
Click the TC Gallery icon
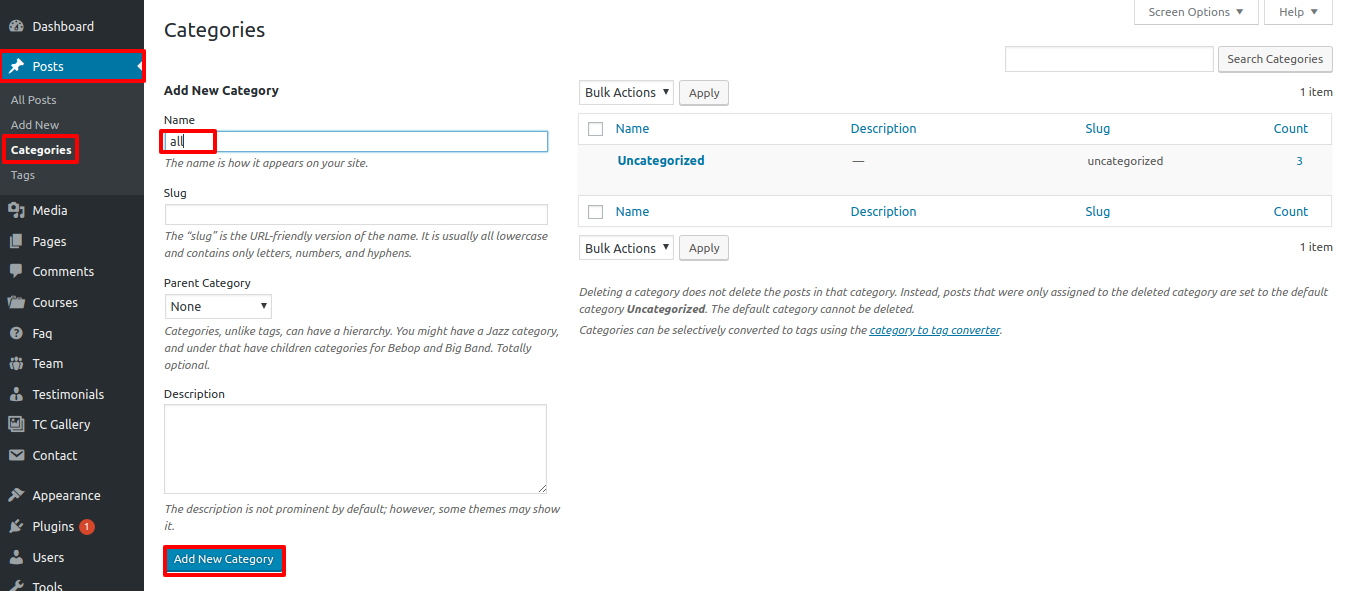(x=16, y=425)
